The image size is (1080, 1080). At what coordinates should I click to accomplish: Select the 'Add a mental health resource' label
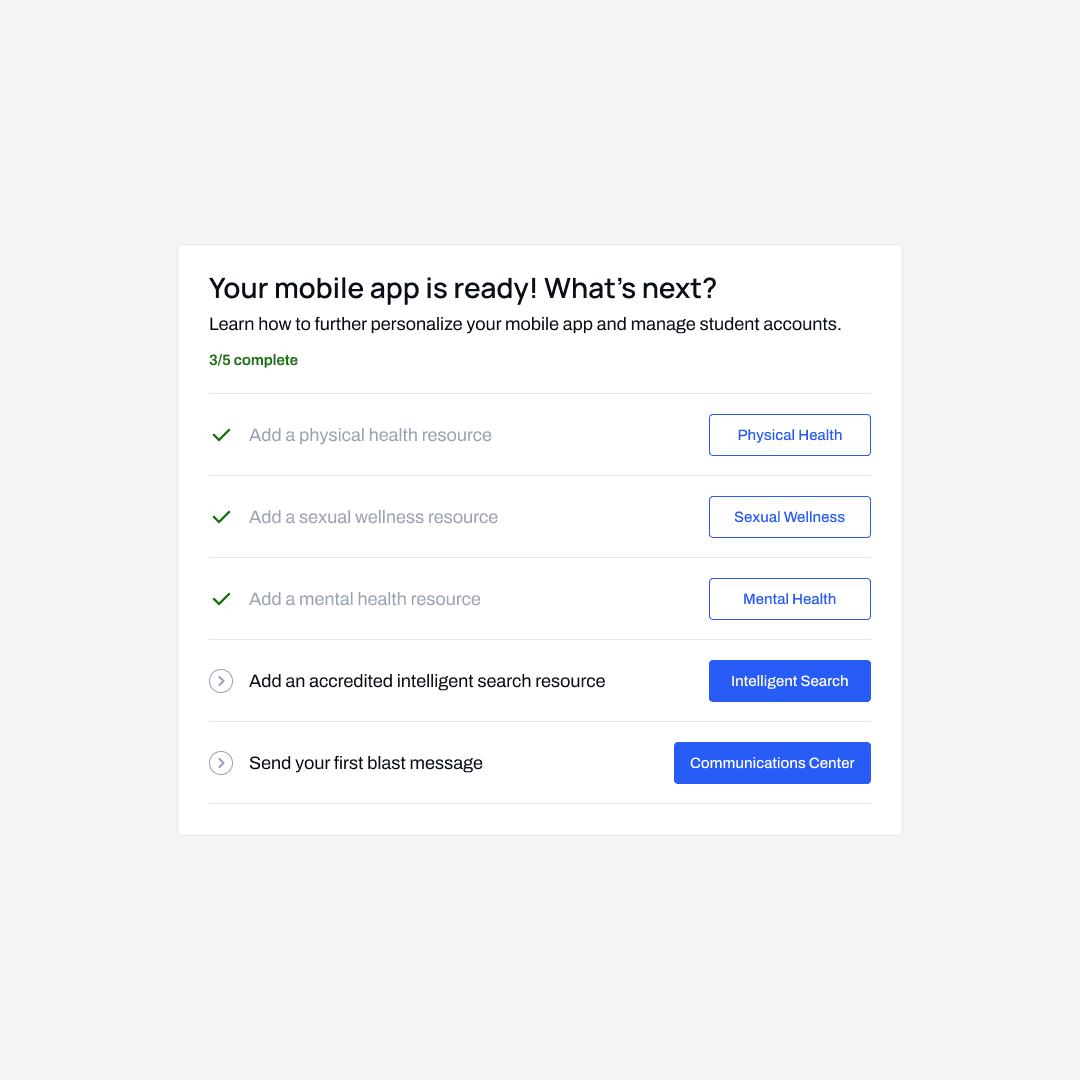(365, 599)
